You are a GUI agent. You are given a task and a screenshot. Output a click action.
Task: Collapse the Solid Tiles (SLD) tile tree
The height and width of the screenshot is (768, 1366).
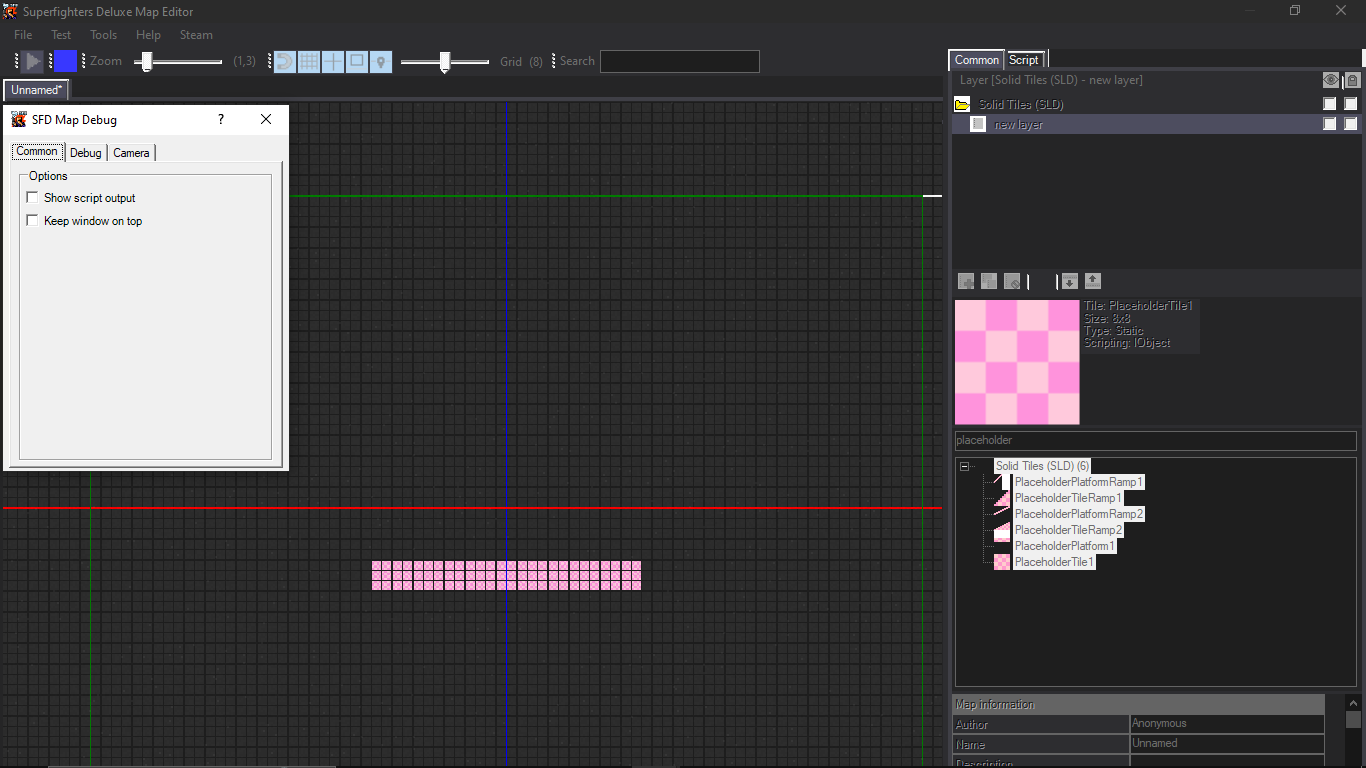pos(965,466)
